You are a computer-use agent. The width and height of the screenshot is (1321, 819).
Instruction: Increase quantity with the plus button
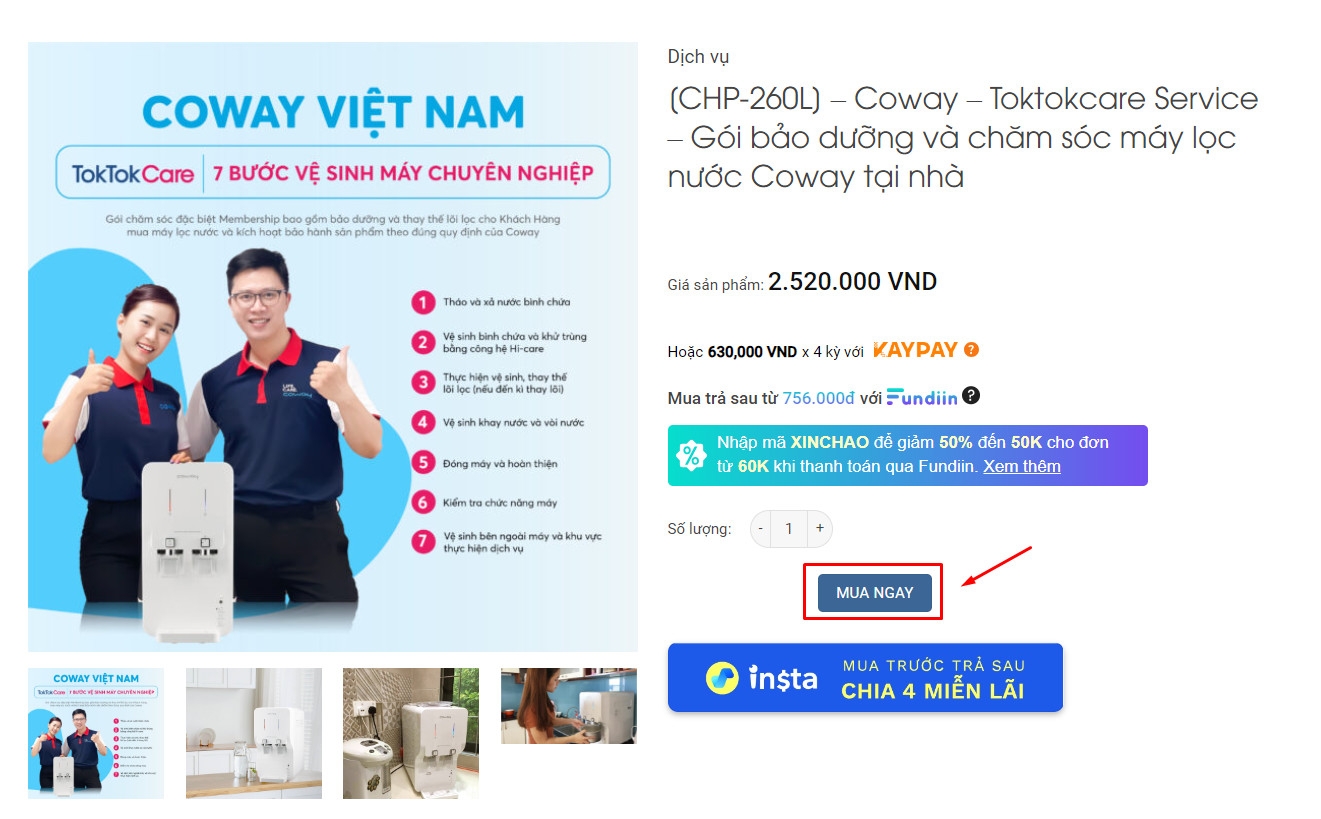820,528
